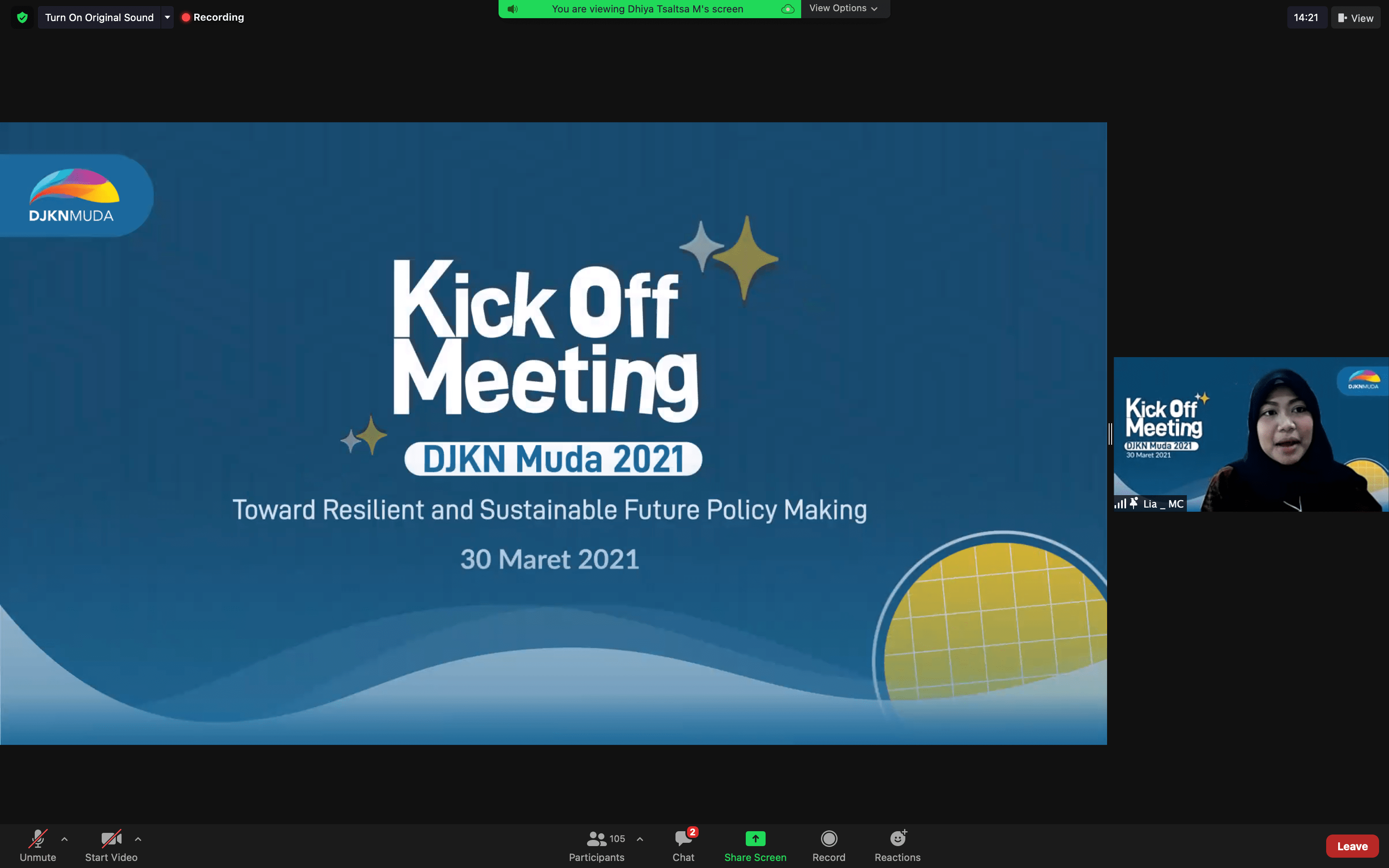Click the divider handle beside the shared screen
1389x868 pixels.
coord(1110,434)
